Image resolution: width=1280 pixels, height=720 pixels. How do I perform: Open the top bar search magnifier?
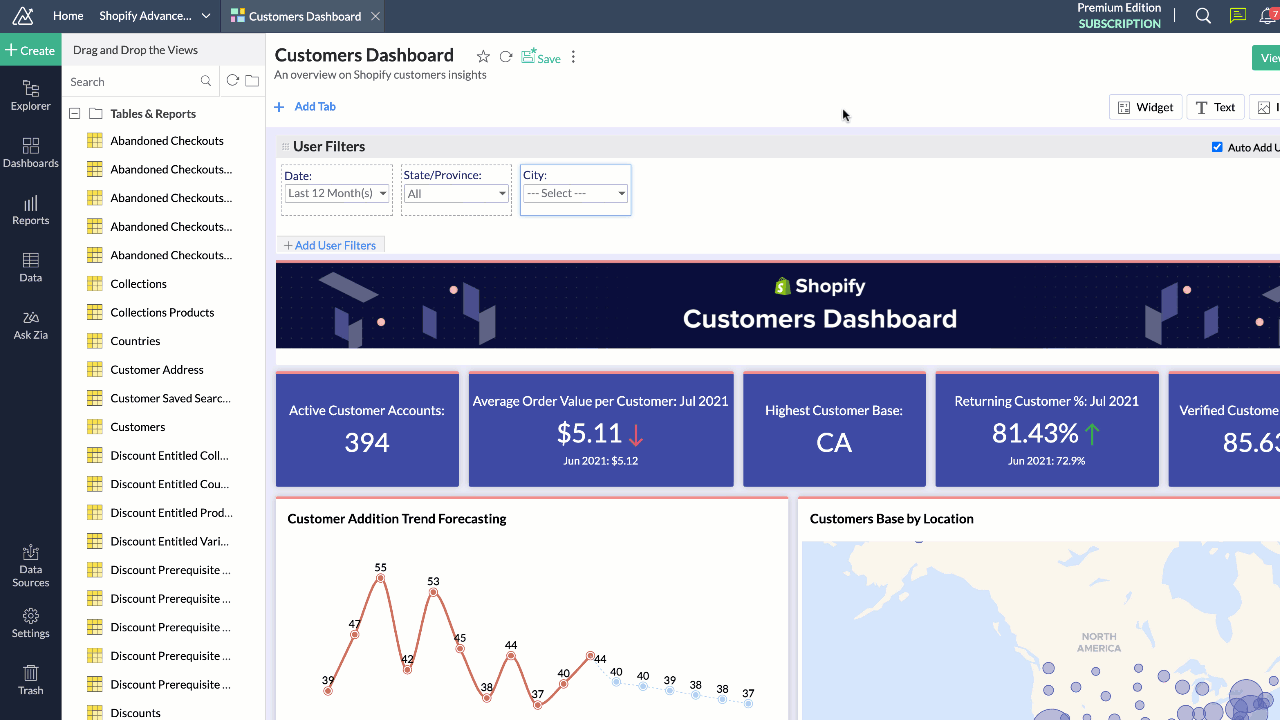(x=1203, y=16)
